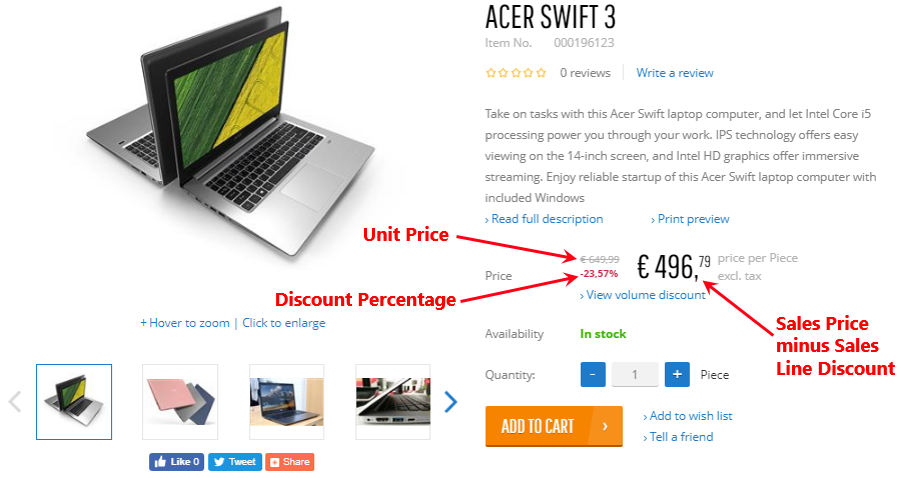Show previous thumbnails with left arrow
The image size is (902, 478).
[15, 402]
